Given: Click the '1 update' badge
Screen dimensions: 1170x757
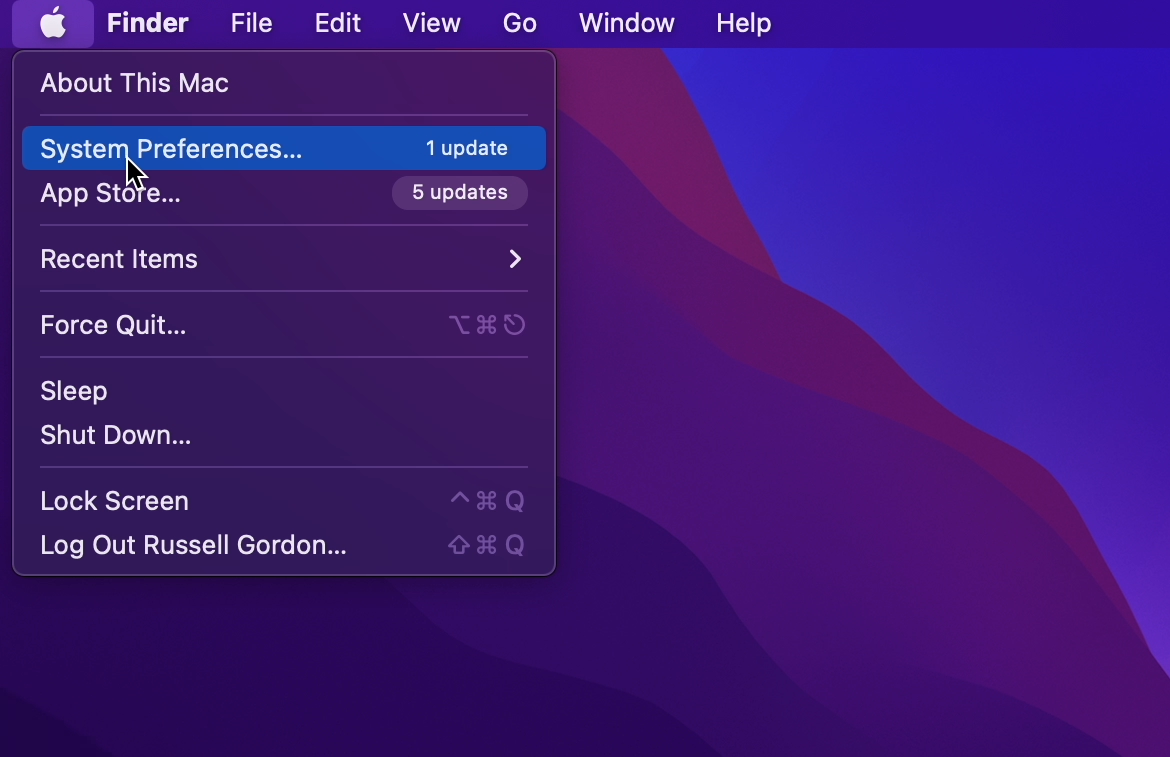Looking at the screenshot, I should click(x=466, y=149).
